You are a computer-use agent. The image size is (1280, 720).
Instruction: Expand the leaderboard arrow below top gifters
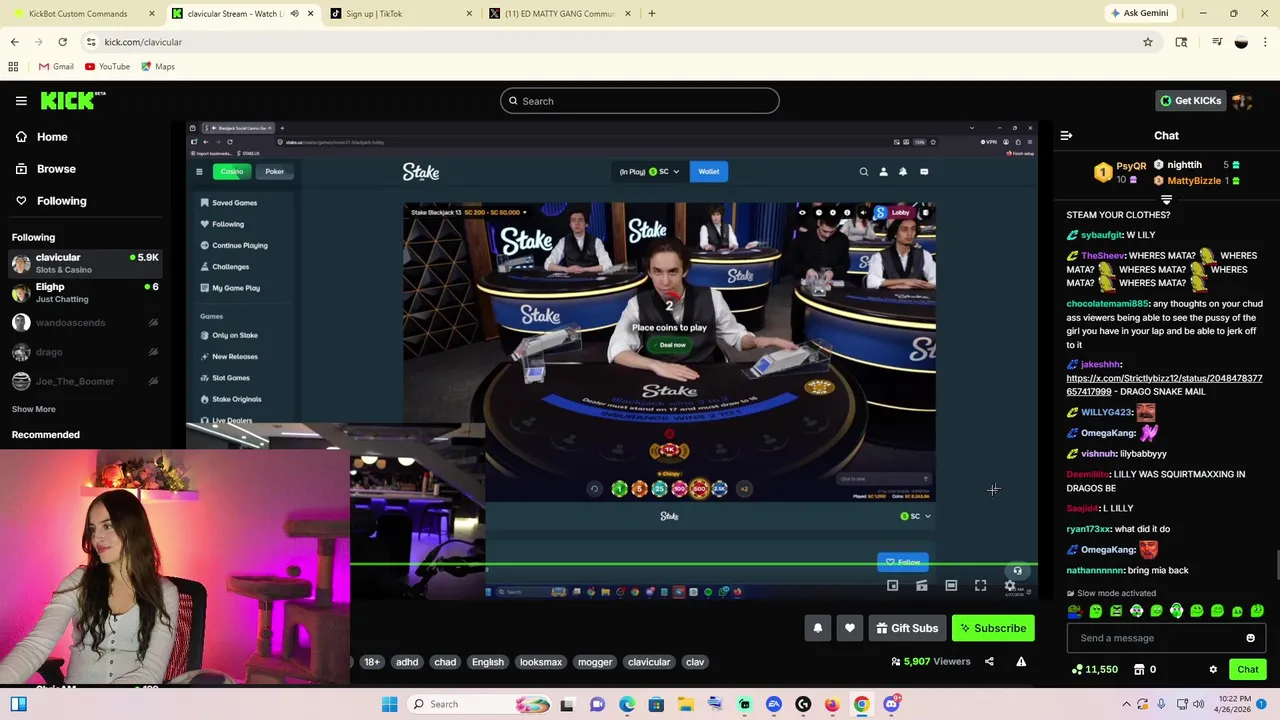click(1166, 200)
